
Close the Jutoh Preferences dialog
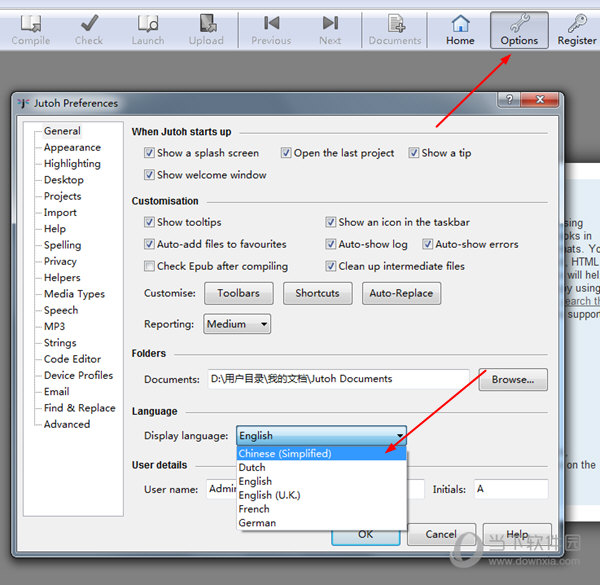(540, 100)
